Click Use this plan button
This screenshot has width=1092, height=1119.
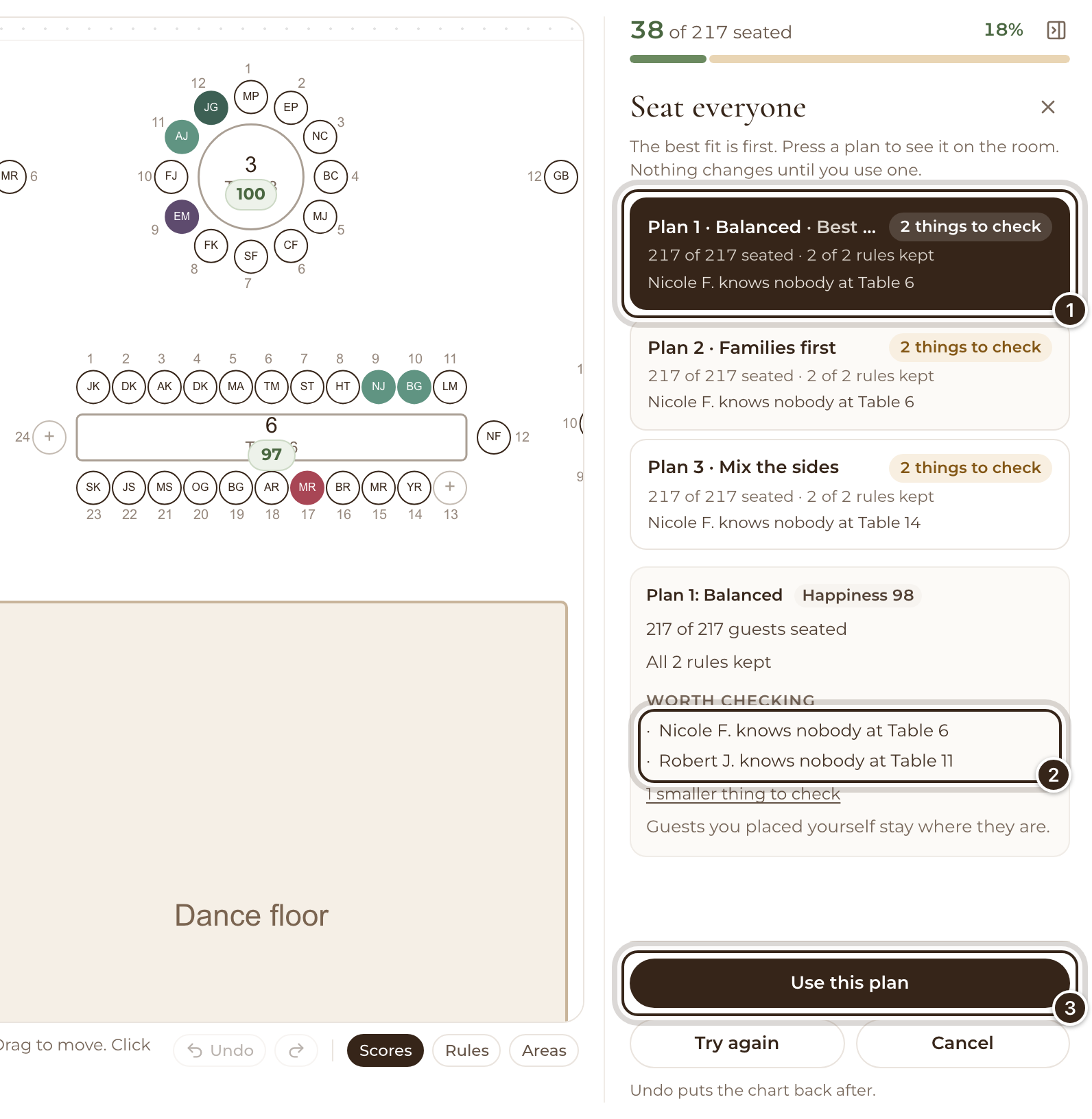pyautogui.click(x=850, y=983)
